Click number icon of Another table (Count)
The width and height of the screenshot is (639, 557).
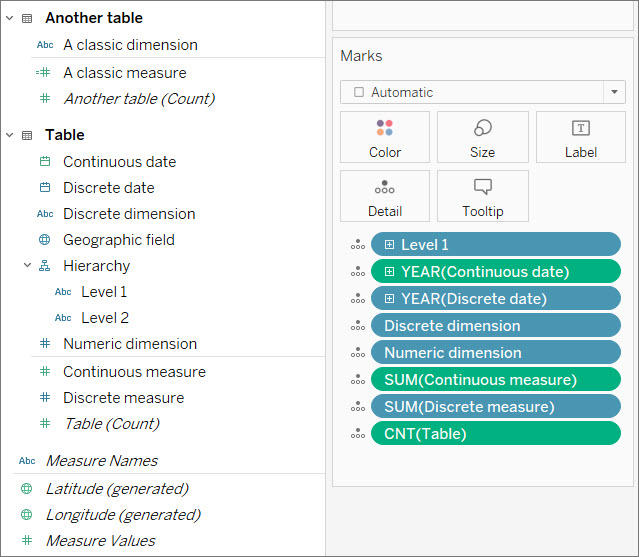point(45,98)
